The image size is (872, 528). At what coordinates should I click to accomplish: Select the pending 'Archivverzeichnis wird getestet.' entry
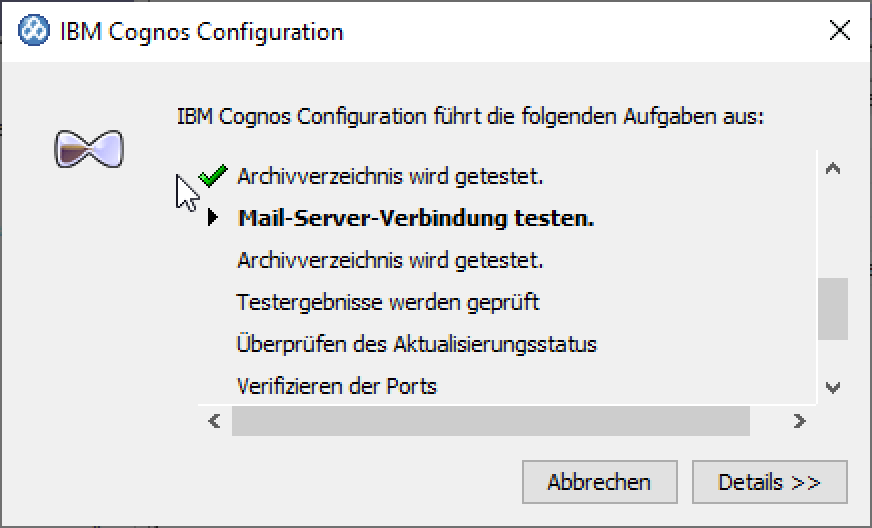click(390, 261)
